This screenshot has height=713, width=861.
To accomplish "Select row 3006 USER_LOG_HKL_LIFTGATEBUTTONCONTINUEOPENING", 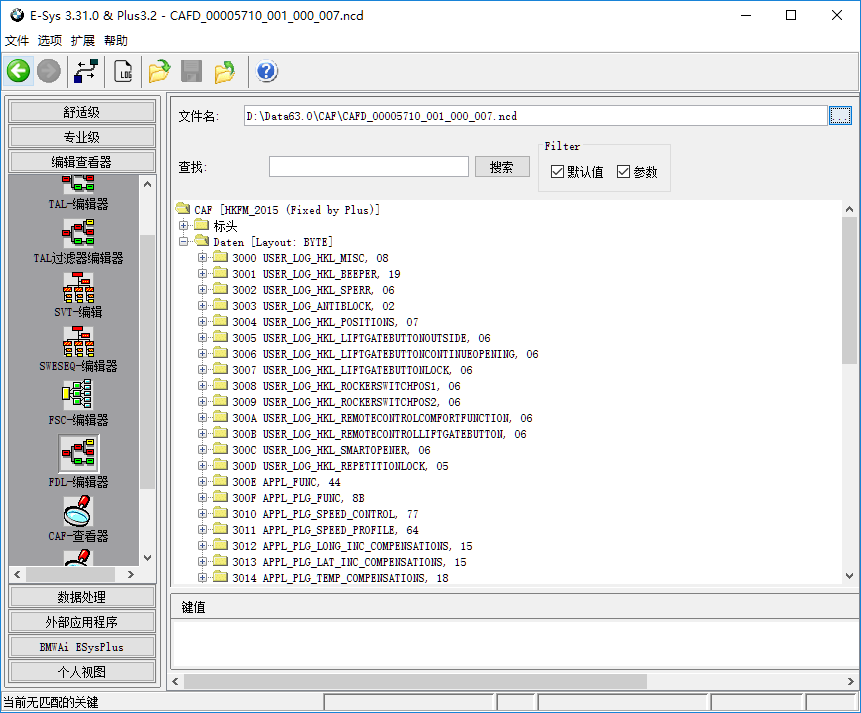I will coord(385,353).
